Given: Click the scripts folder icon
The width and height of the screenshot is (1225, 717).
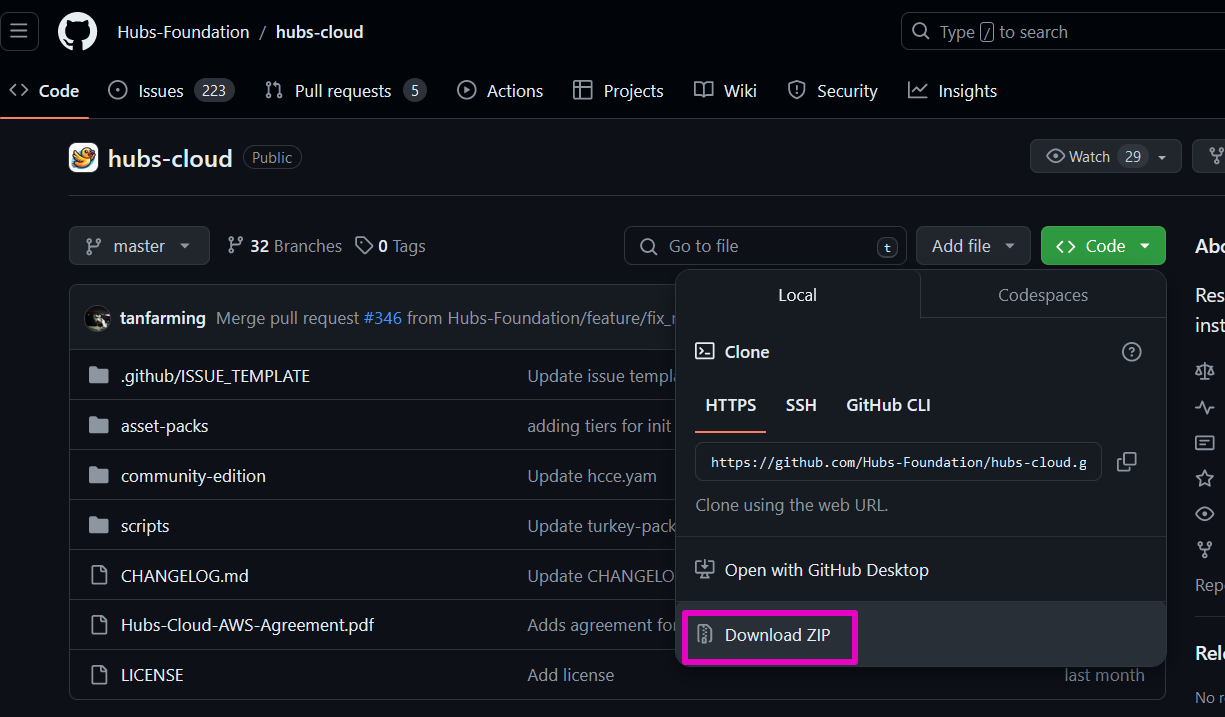Looking at the screenshot, I should coord(98,526).
